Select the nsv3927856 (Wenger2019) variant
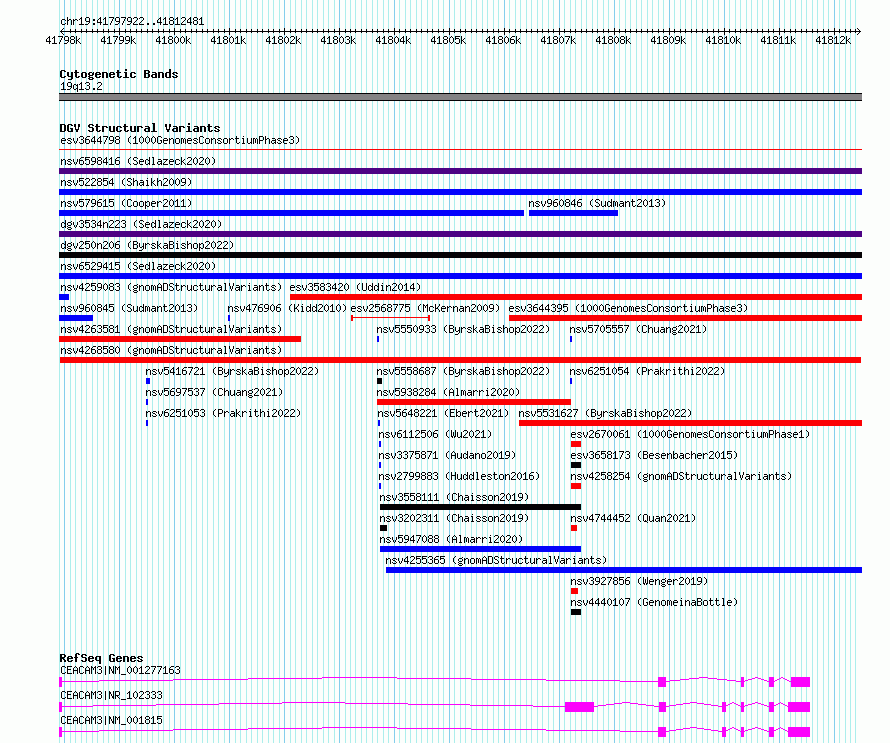The width and height of the screenshot is (890, 743). tap(639, 581)
